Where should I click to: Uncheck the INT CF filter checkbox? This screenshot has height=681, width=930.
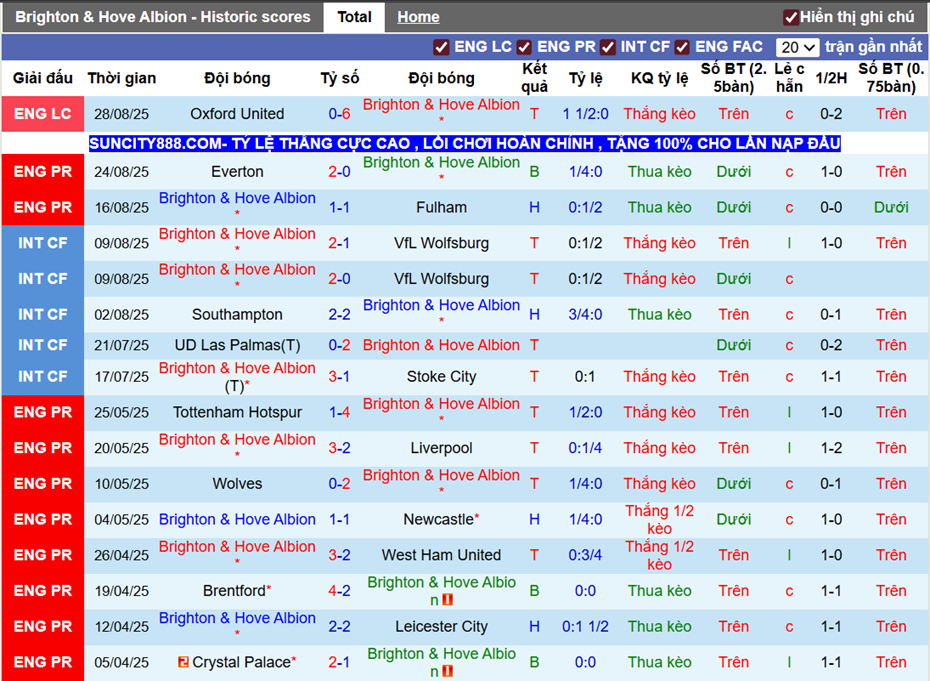[x=607, y=47]
